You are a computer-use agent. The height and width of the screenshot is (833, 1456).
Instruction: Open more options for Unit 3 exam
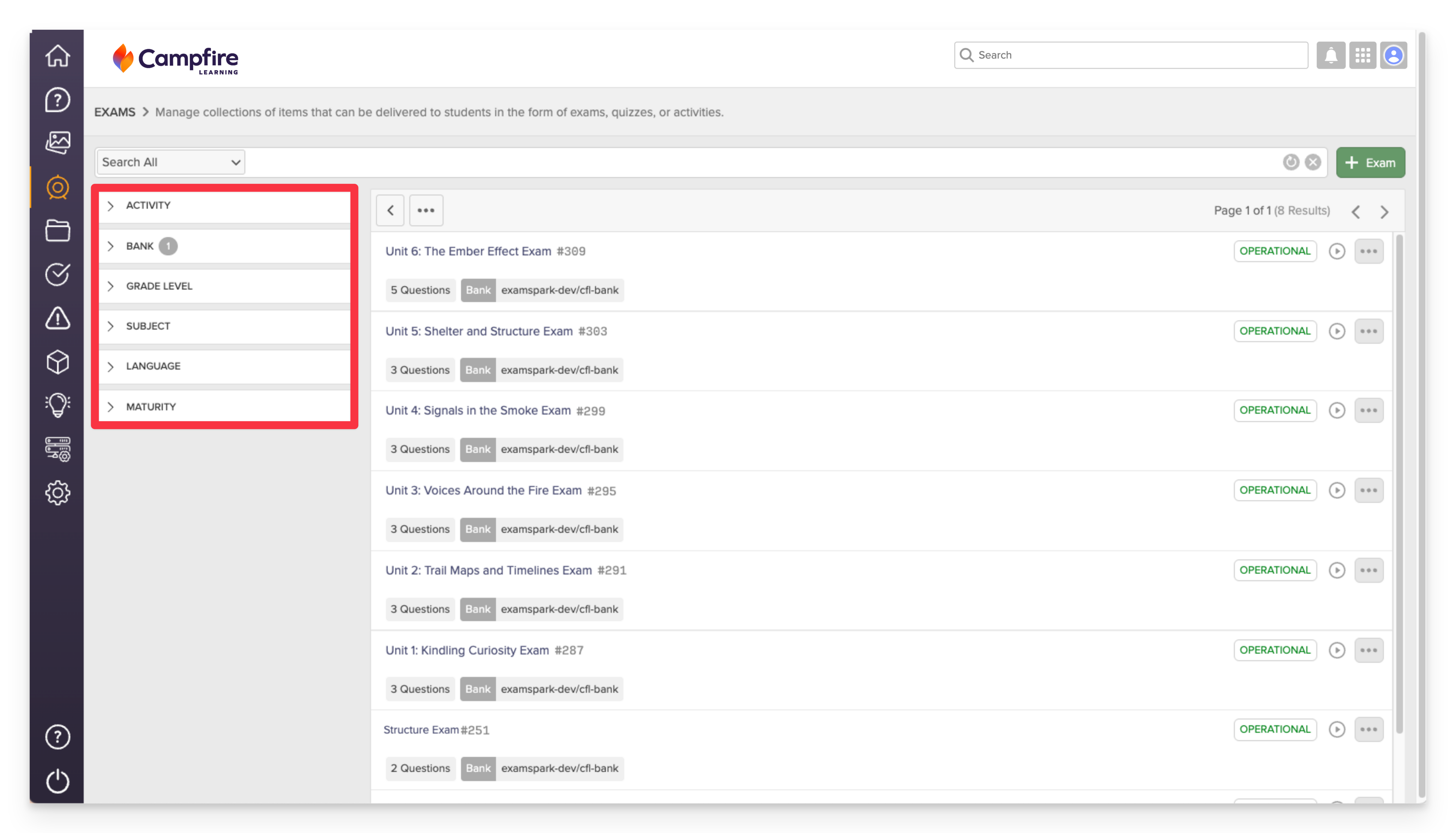click(1369, 490)
